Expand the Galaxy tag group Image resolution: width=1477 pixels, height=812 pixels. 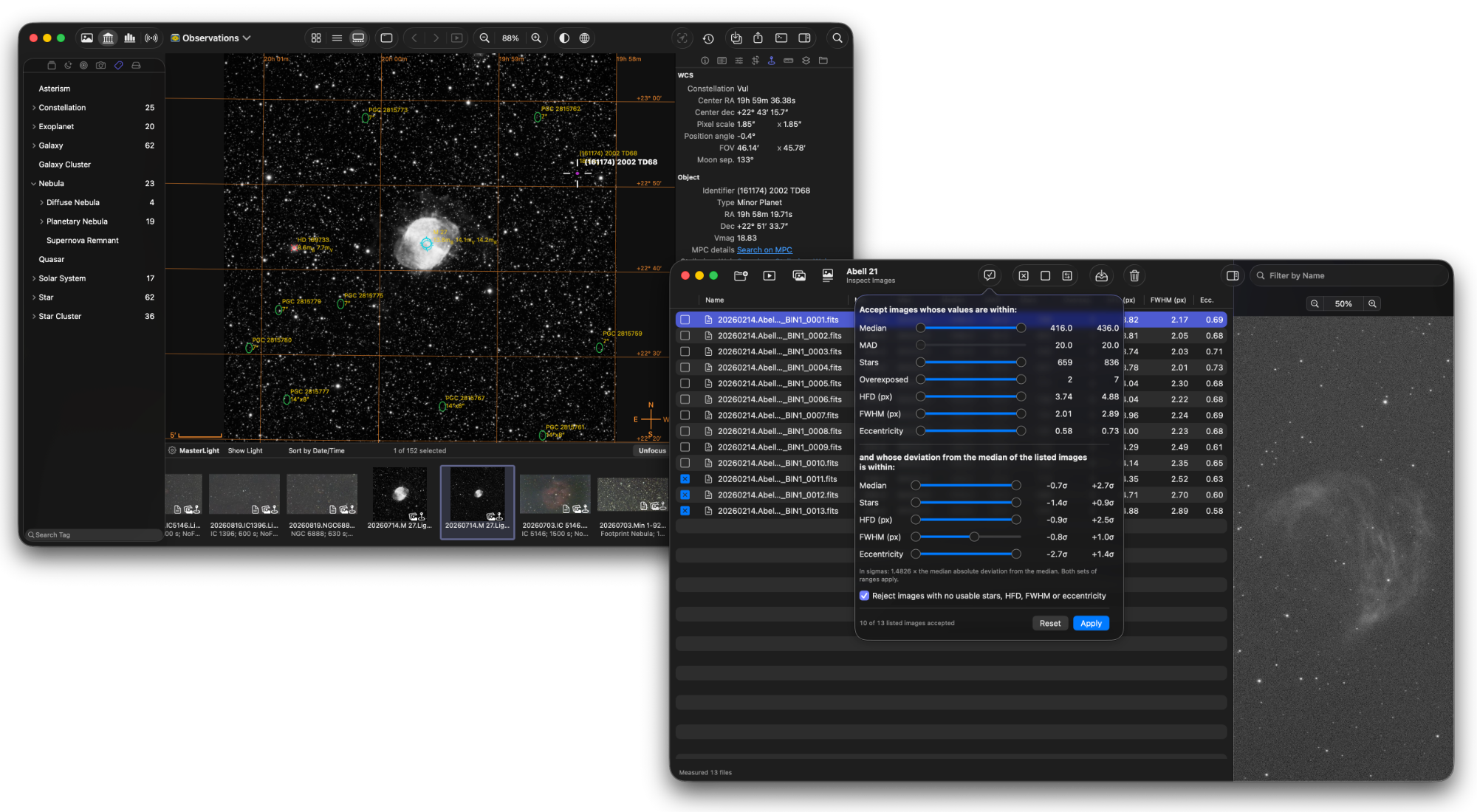(x=34, y=146)
